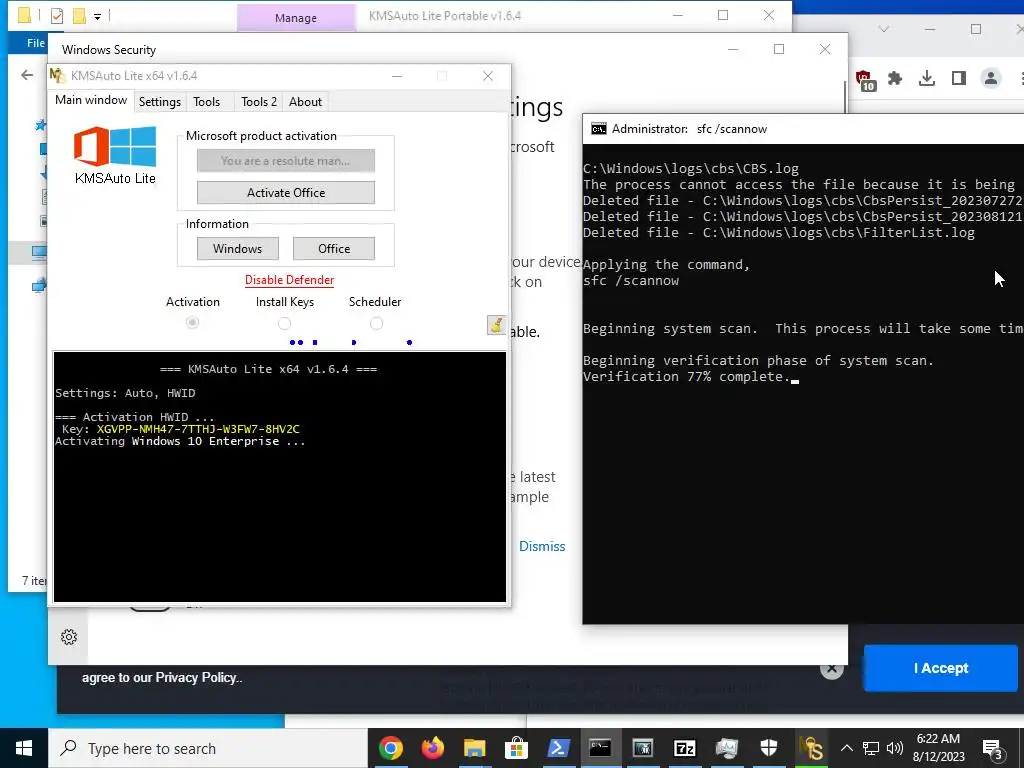Open Firefox from the taskbar
The image size is (1024, 768).
point(432,748)
